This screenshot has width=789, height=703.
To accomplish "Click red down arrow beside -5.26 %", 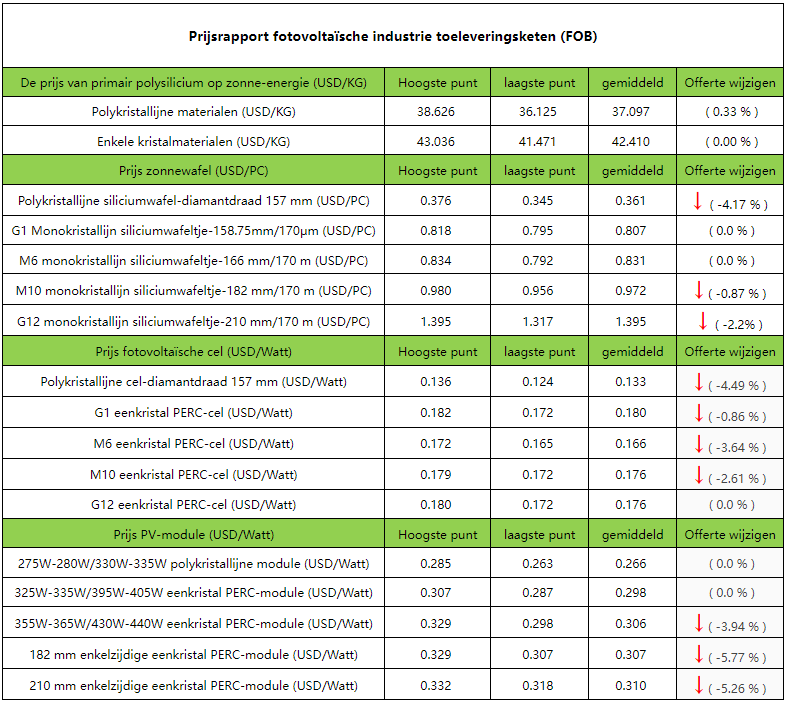I will pos(698,685).
